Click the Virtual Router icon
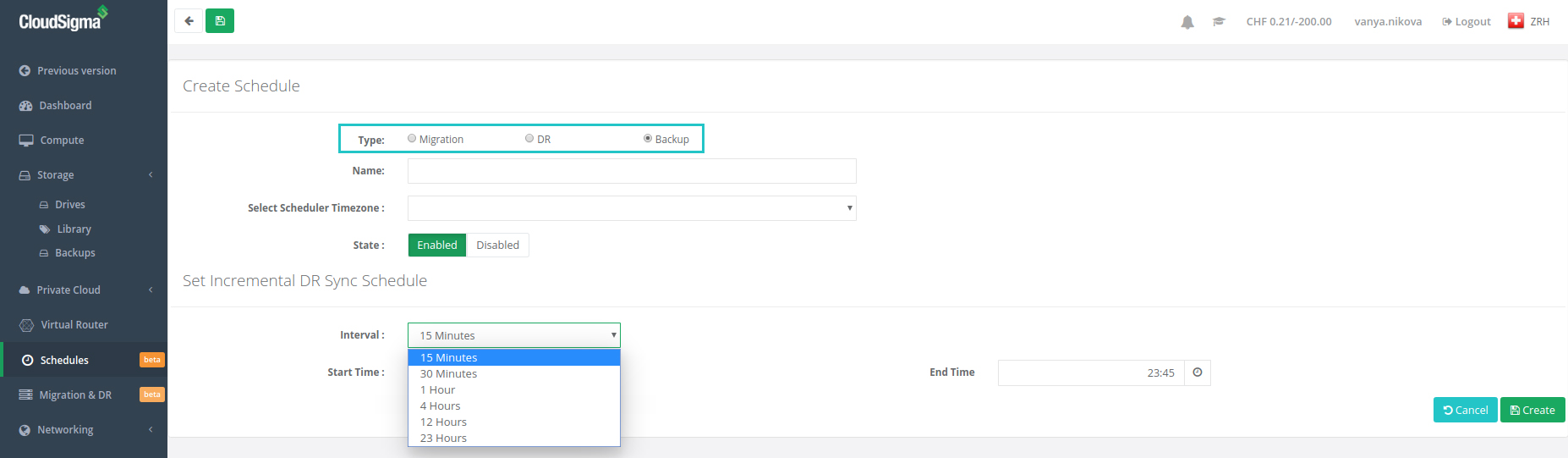The width and height of the screenshot is (1568, 458). (x=26, y=325)
